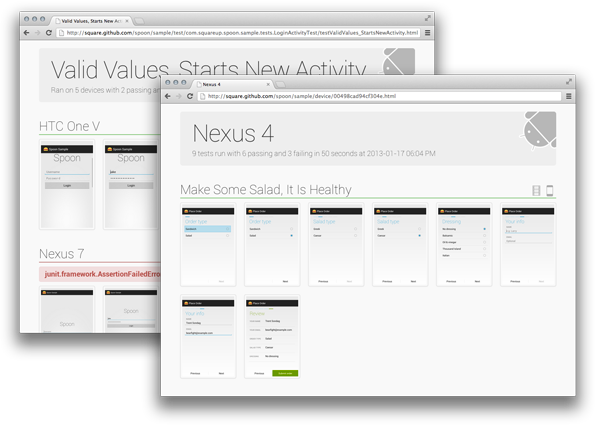Reload the Valid Values Starts New Activity page
The width and height of the screenshot is (595, 425).
pos(49,33)
